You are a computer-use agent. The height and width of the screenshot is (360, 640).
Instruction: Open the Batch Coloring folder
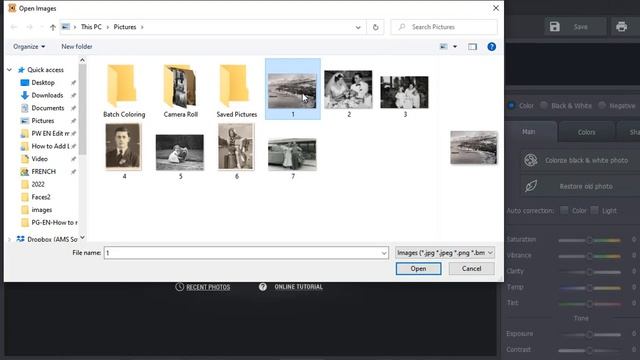(124, 91)
